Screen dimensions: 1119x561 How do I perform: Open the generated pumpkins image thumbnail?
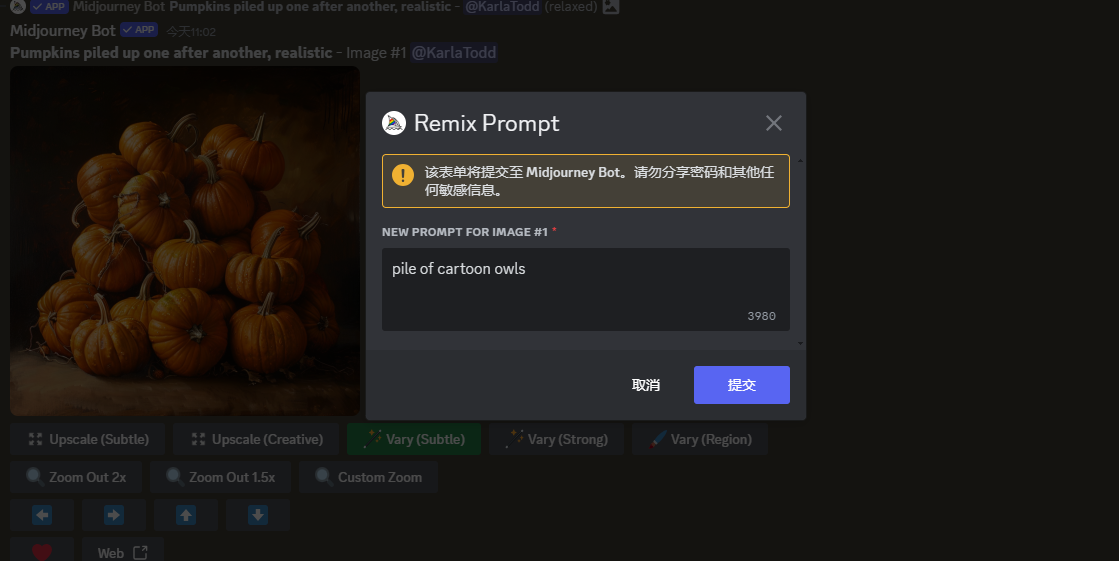coord(185,241)
